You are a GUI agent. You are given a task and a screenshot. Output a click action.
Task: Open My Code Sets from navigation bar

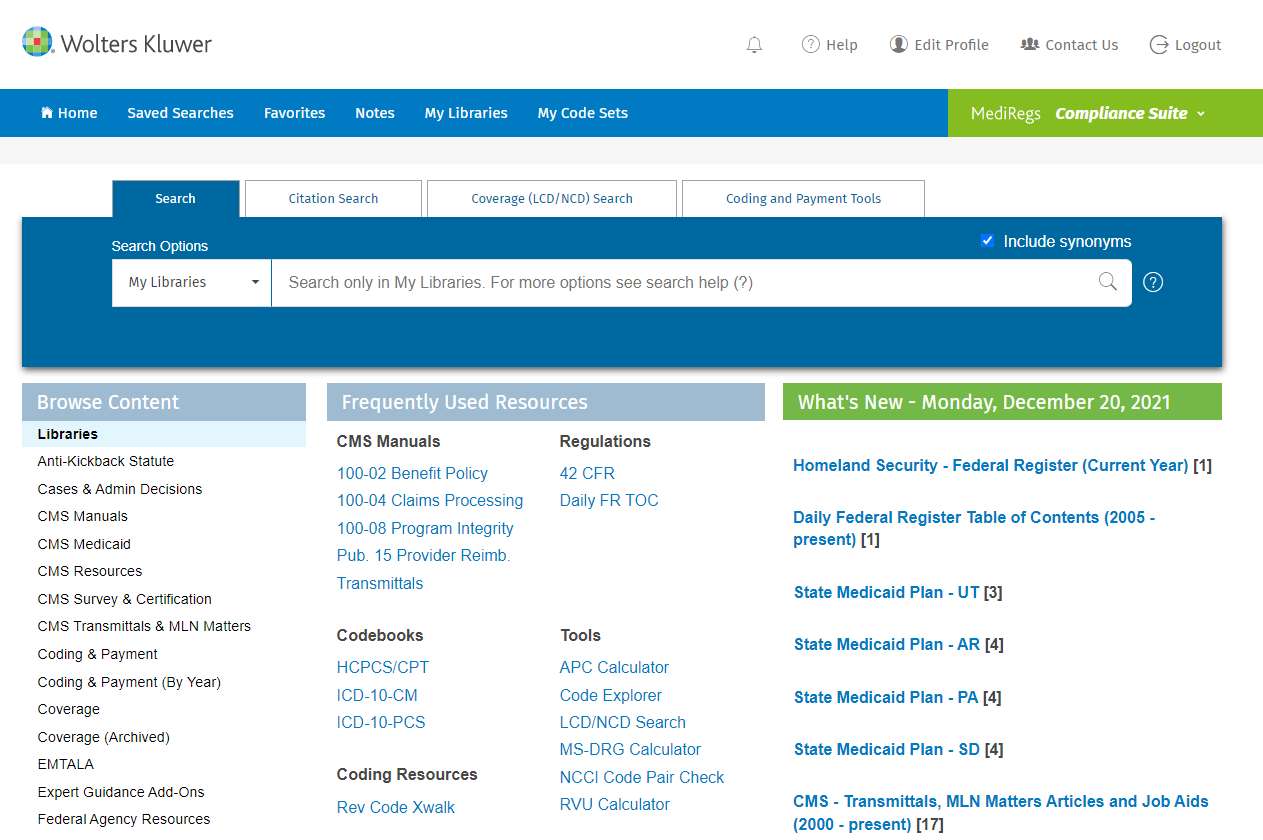(582, 113)
